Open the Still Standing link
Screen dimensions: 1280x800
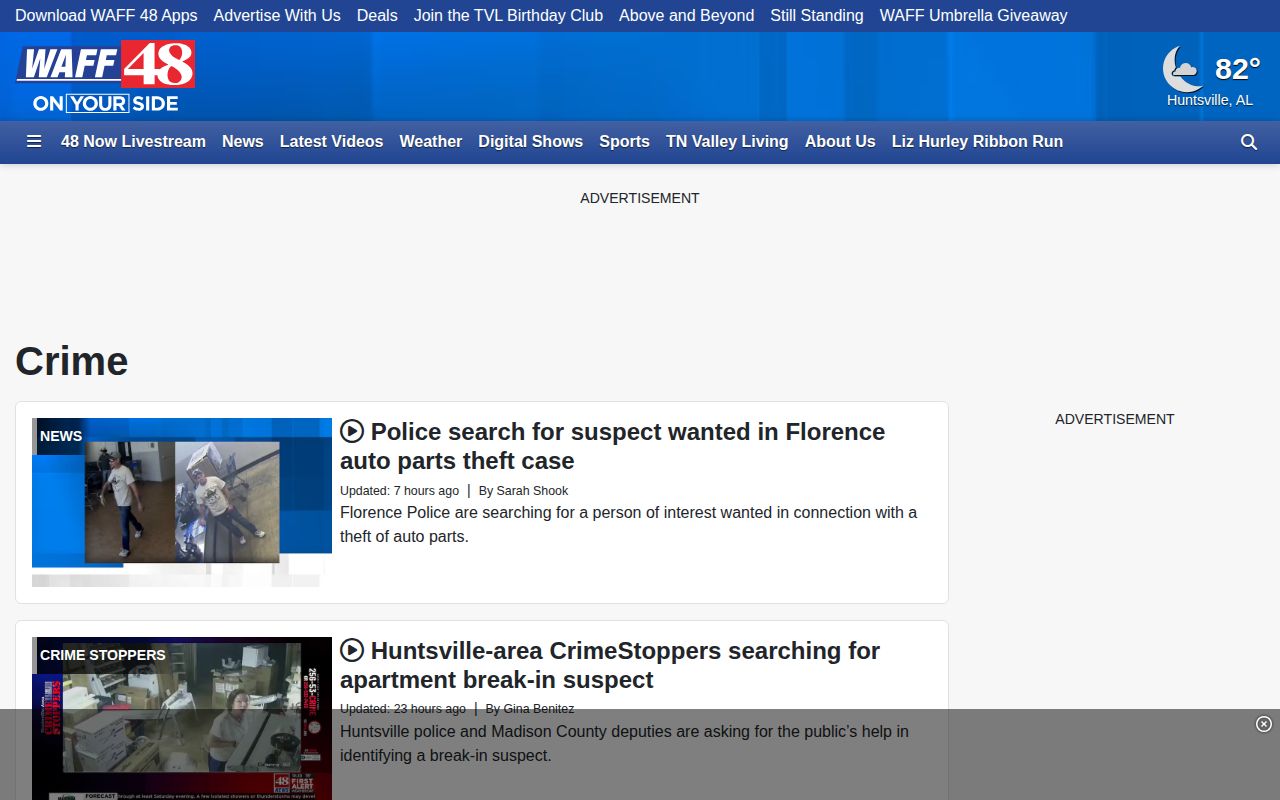point(817,16)
